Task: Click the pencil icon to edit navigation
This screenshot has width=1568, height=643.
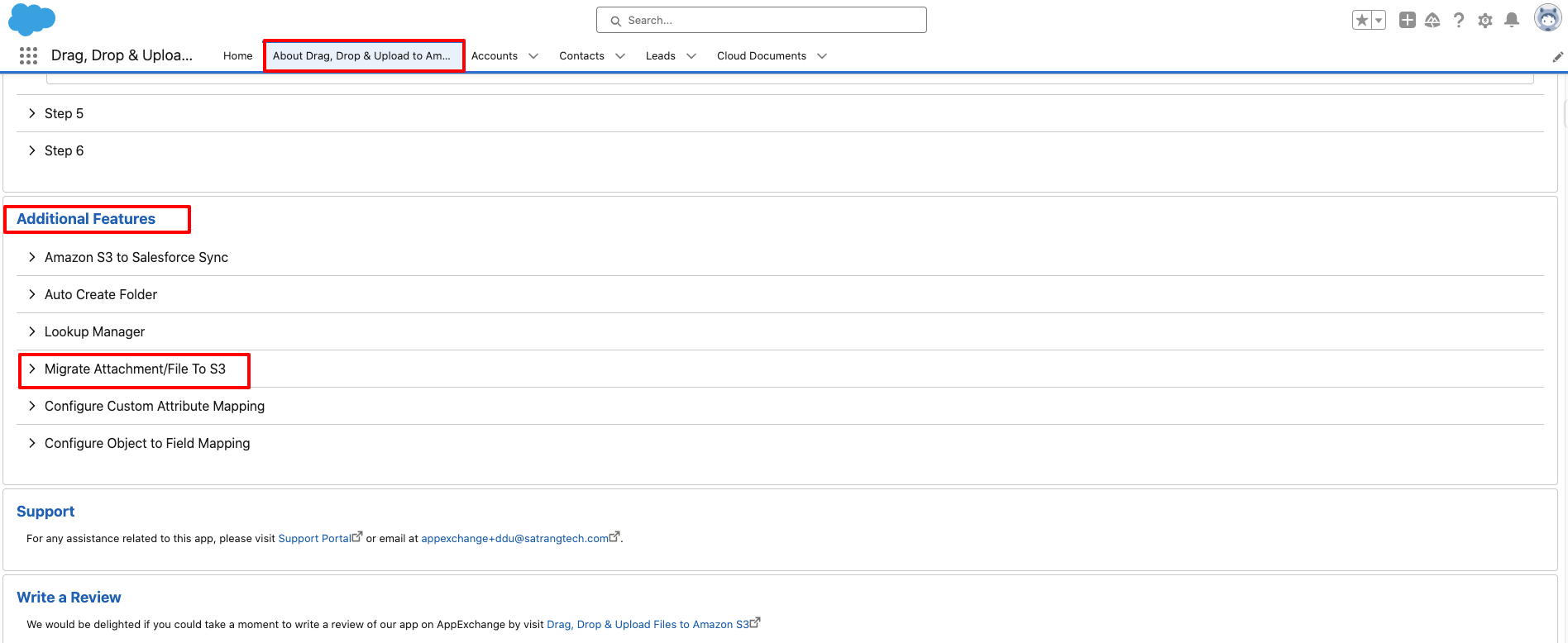Action: pos(1558,57)
